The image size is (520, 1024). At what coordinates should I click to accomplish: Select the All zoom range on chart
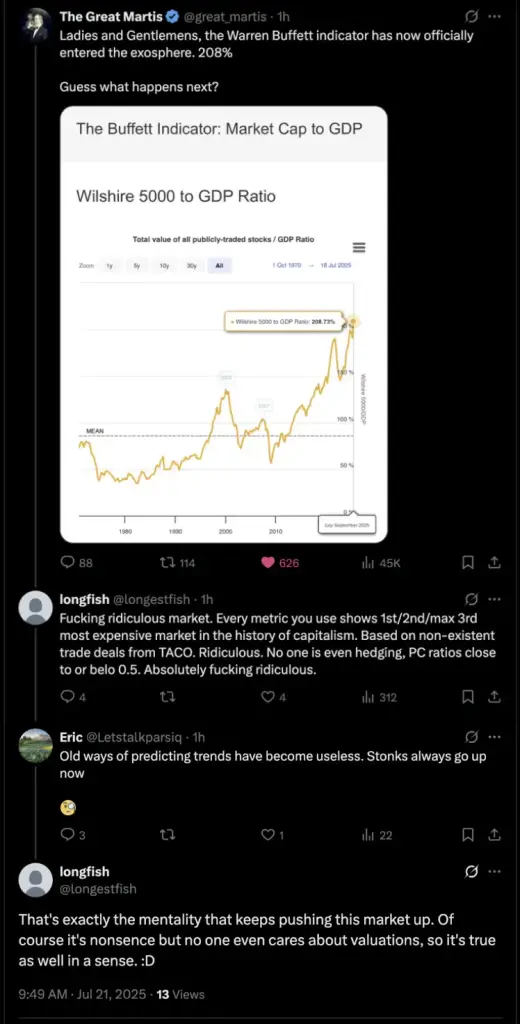click(219, 266)
